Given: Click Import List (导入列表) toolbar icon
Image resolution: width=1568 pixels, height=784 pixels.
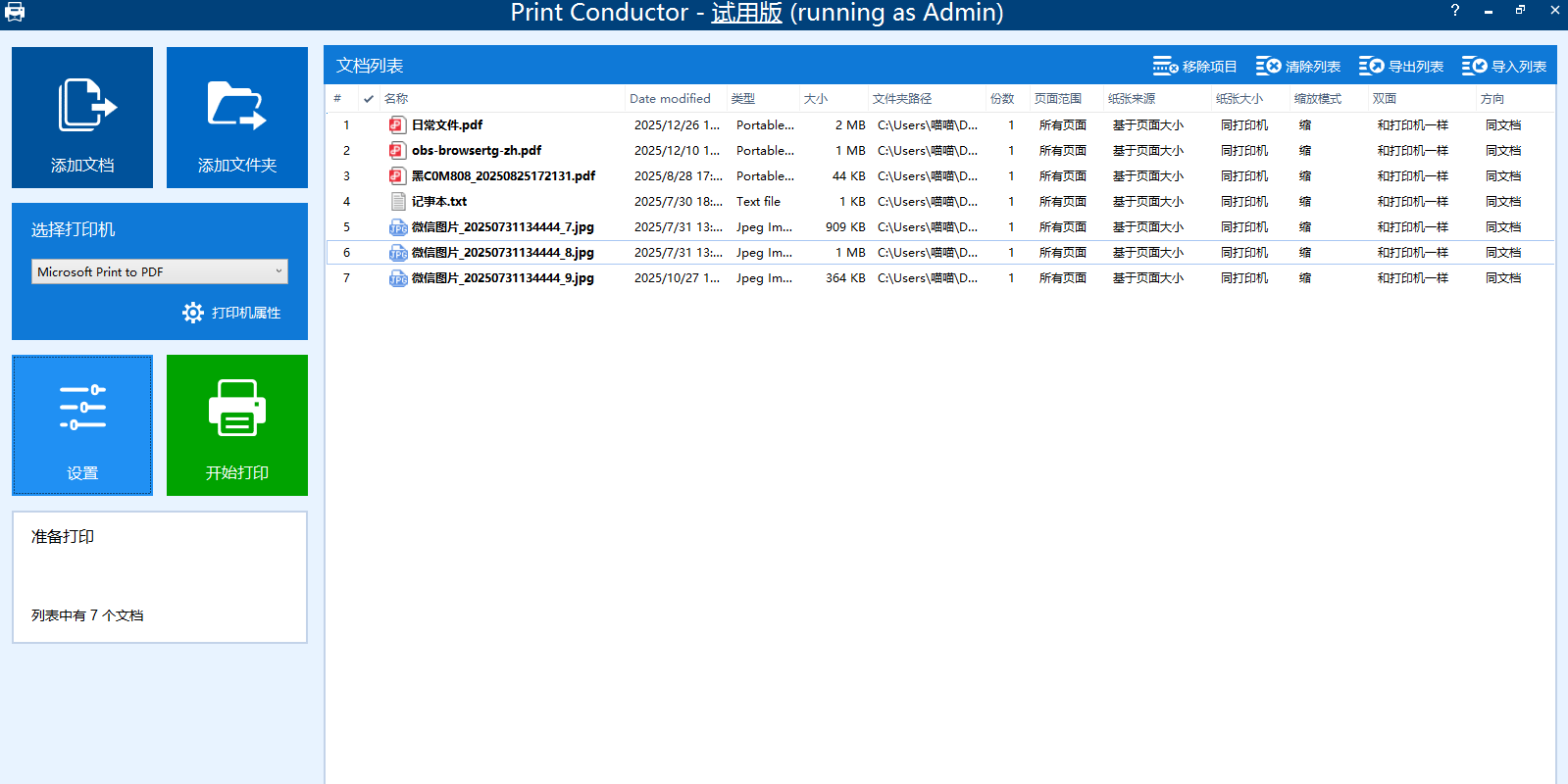Looking at the screenshot, I should coord(1474,67).
